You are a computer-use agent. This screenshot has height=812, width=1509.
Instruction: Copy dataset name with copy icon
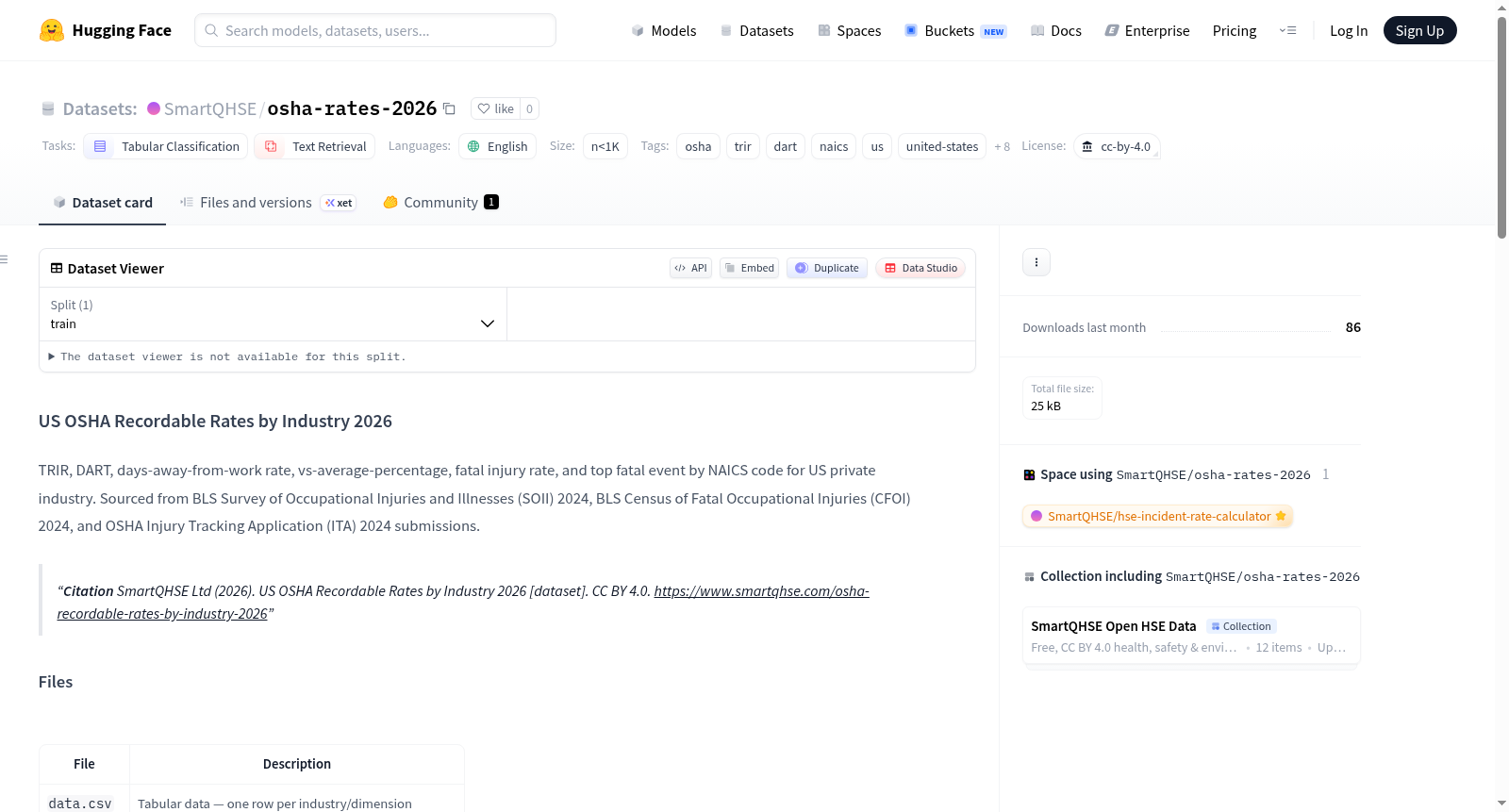point(450,109)
